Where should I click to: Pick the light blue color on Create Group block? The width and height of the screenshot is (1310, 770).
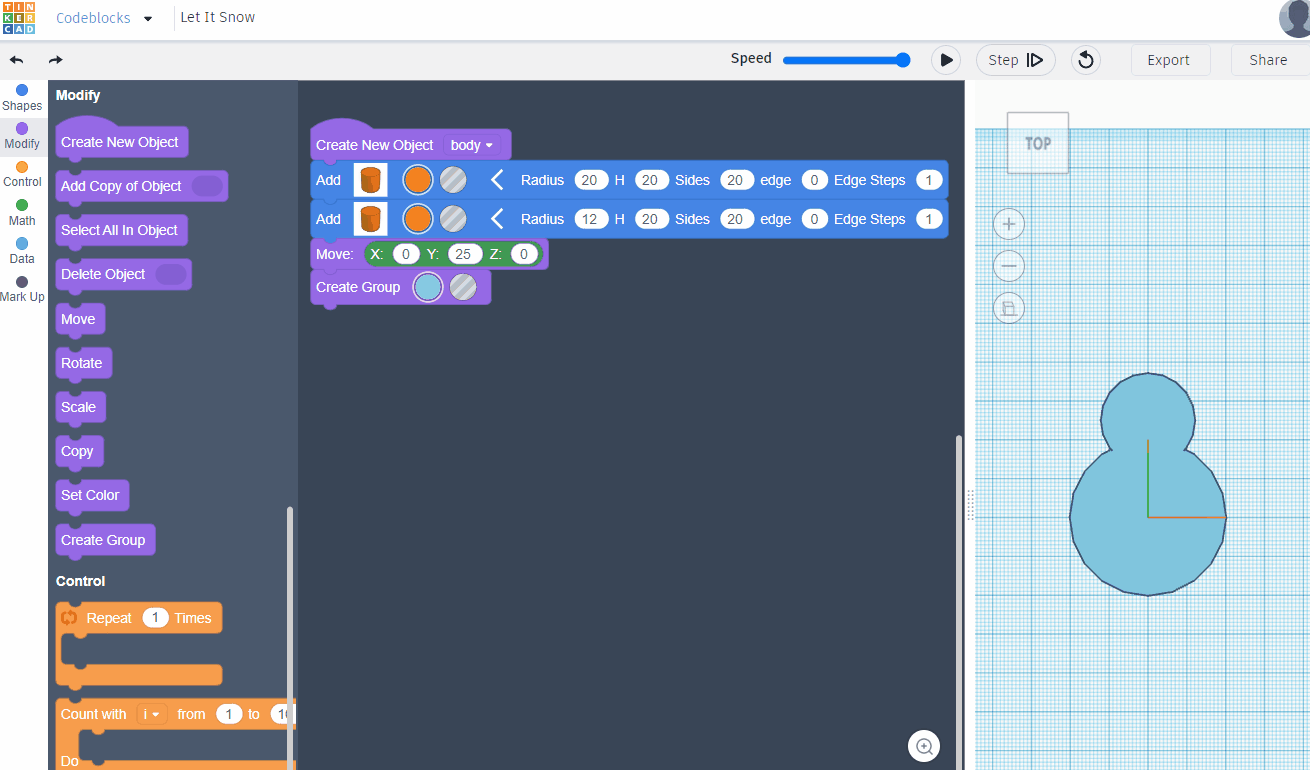(428, 287)
